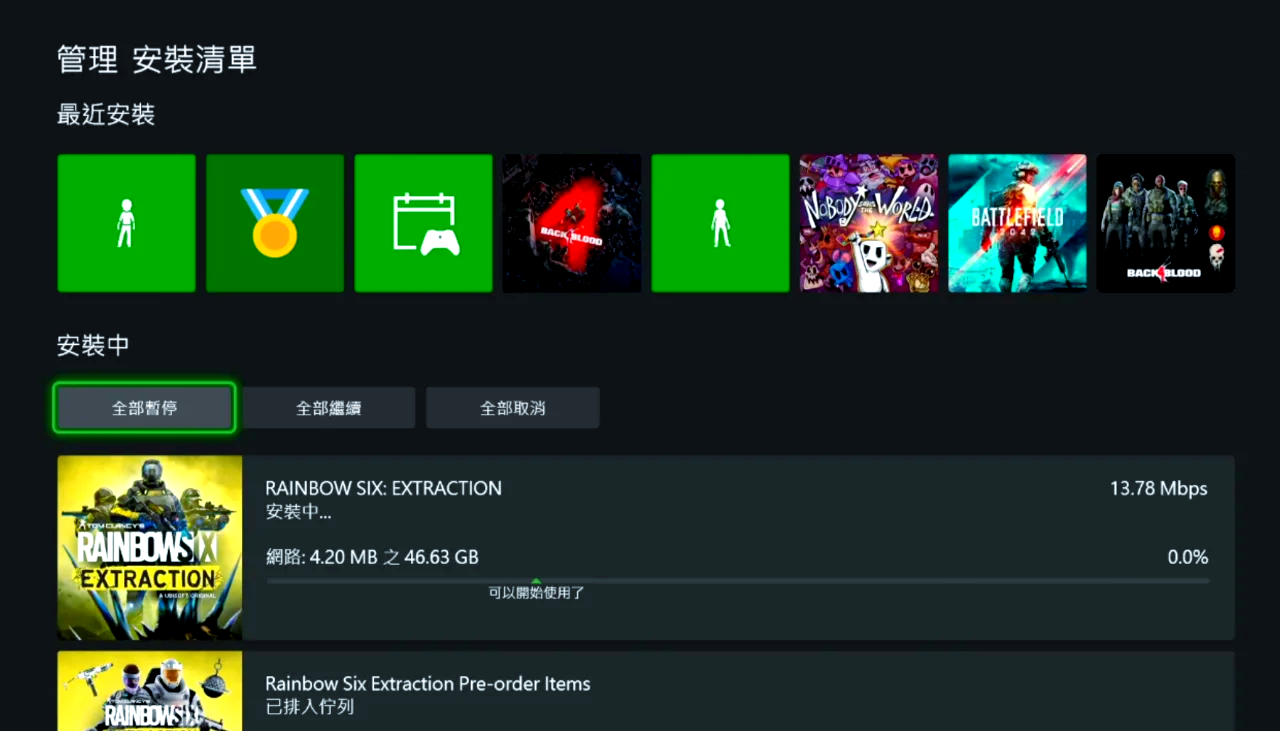The height and width of the screenshot is (731, 1280).
Task: Resume all installs with 全部繼續
Action: (329, 408)
